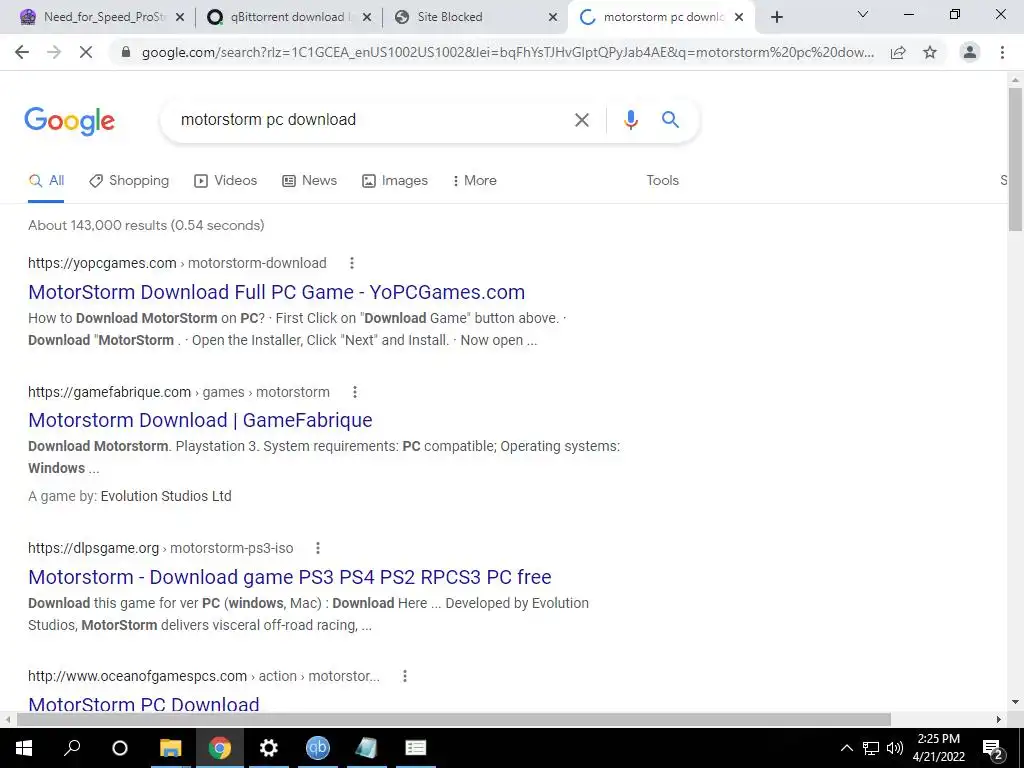Open the list-style app in taskbar
Viewport: 1024px width, 768px height.
coord(415,748)
